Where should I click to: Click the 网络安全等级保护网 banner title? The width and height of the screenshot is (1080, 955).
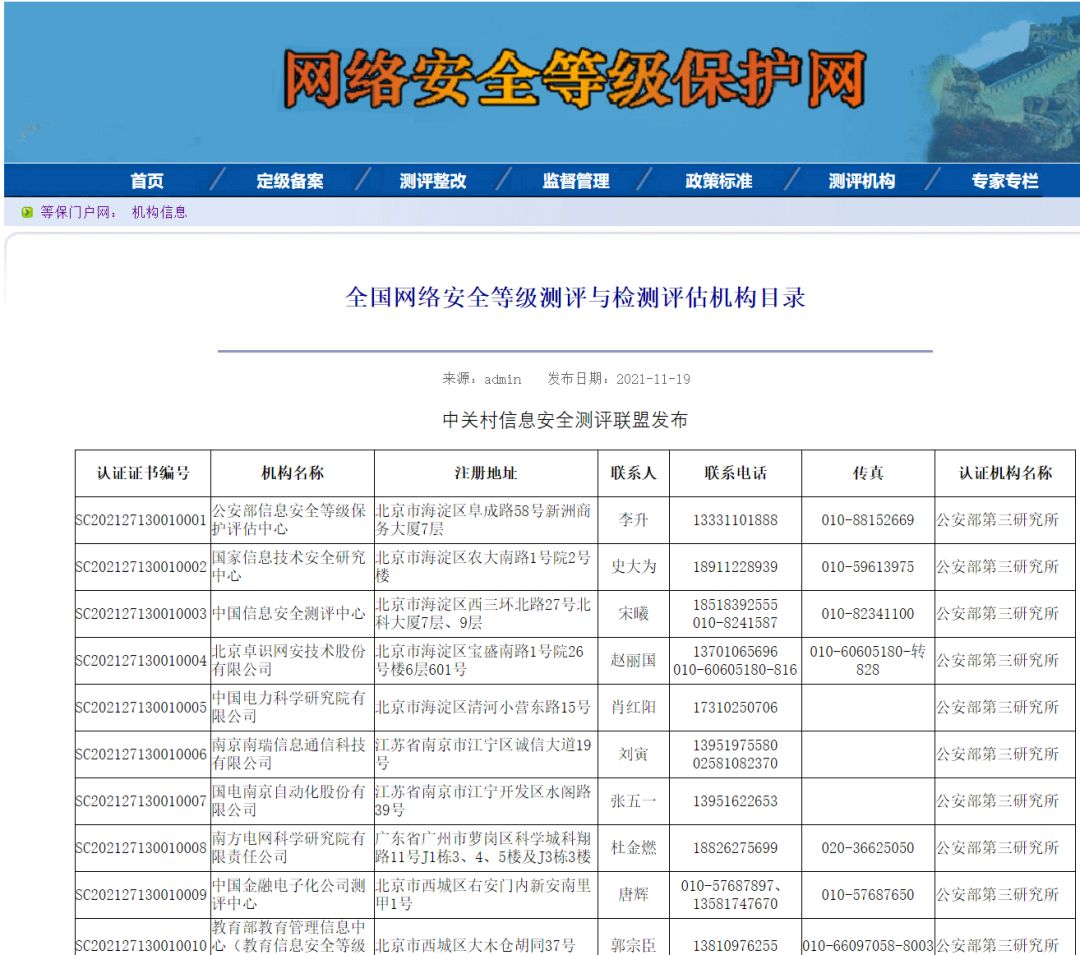(574, 78)
